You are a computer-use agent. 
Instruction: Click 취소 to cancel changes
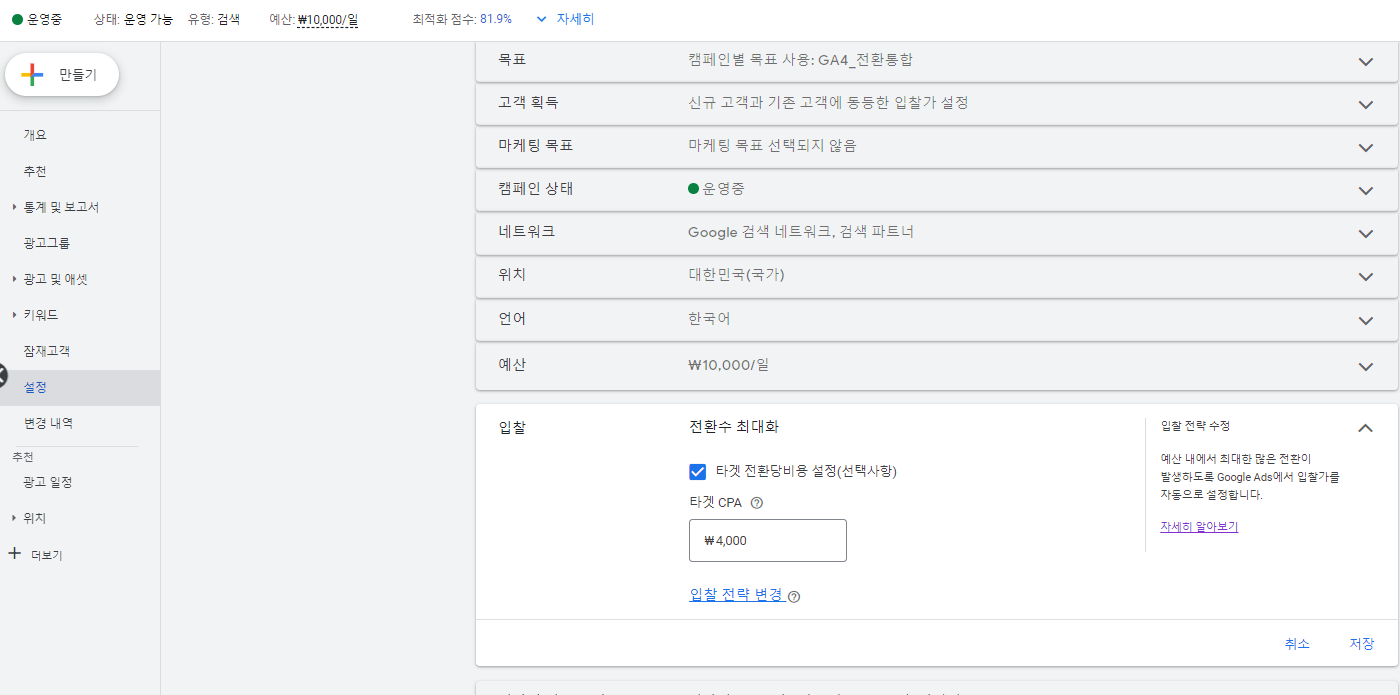(x=1297, y=644)
